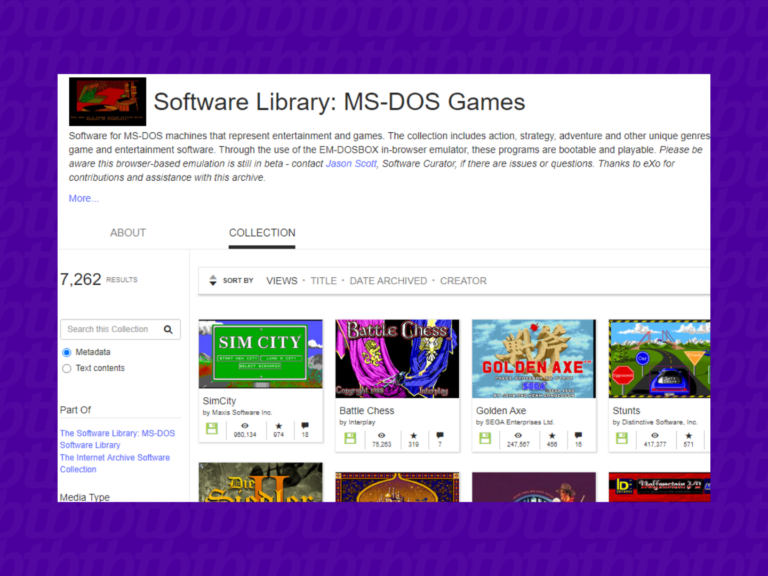Open The Internet Archive Software Collection link

click(x=115, y=463)
